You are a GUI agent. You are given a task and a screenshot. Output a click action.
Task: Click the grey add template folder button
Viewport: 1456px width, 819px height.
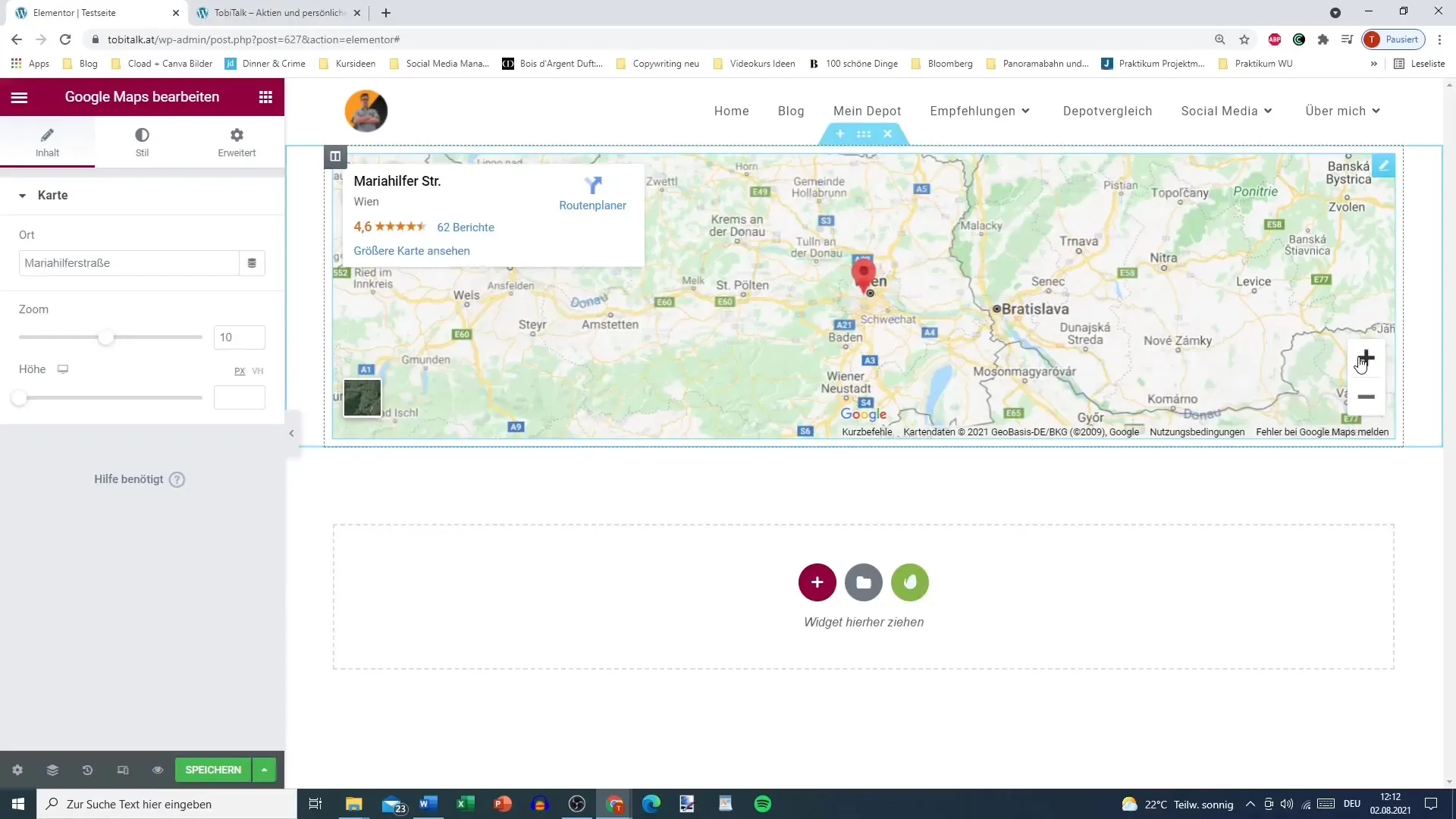pos(864,582)
